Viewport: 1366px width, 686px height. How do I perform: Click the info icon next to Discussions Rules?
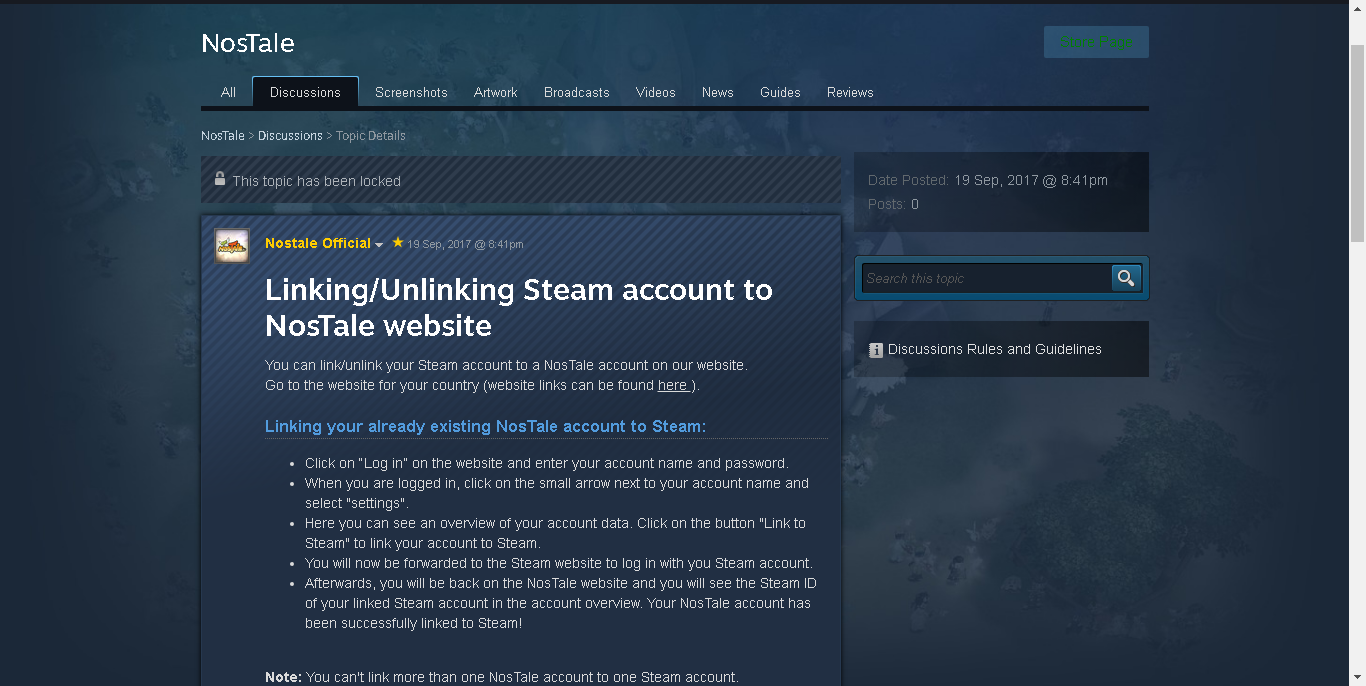tap(876, 350)
